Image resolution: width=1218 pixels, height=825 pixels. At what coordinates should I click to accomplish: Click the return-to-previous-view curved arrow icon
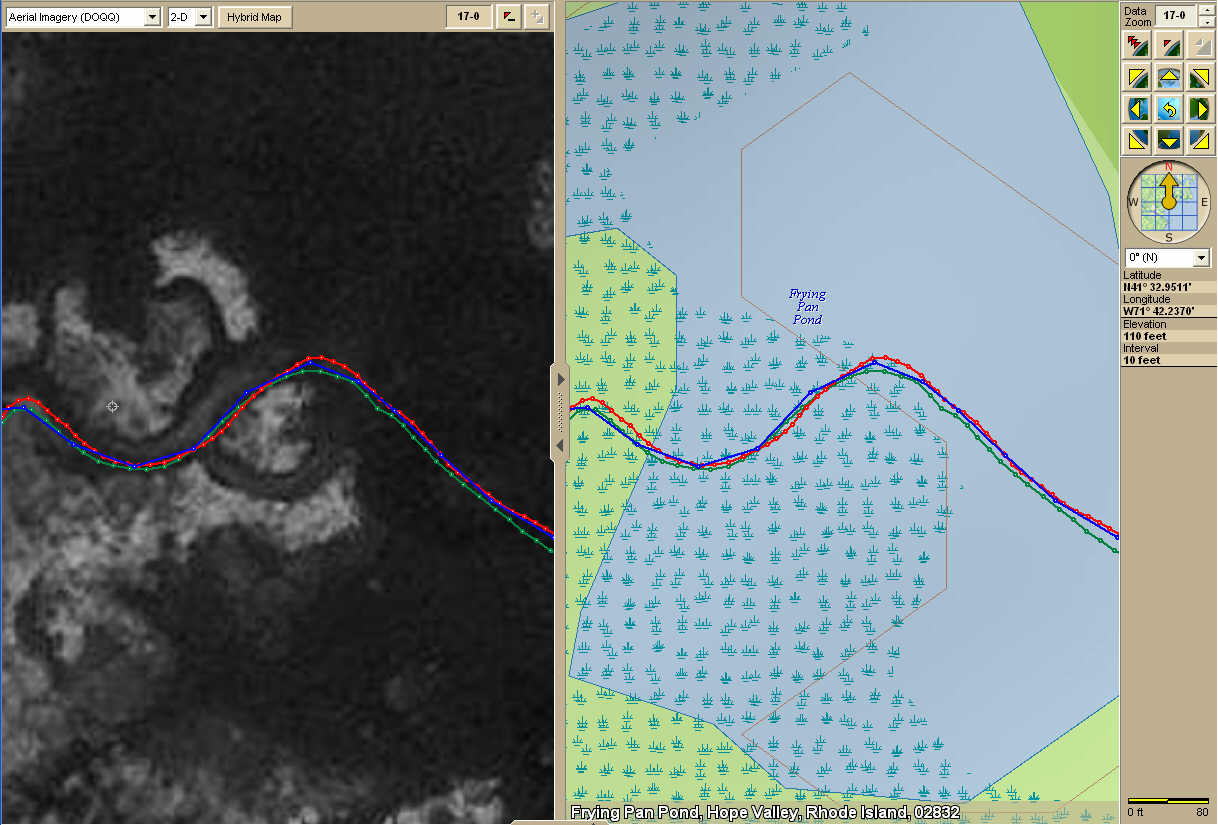[1168, 108]
